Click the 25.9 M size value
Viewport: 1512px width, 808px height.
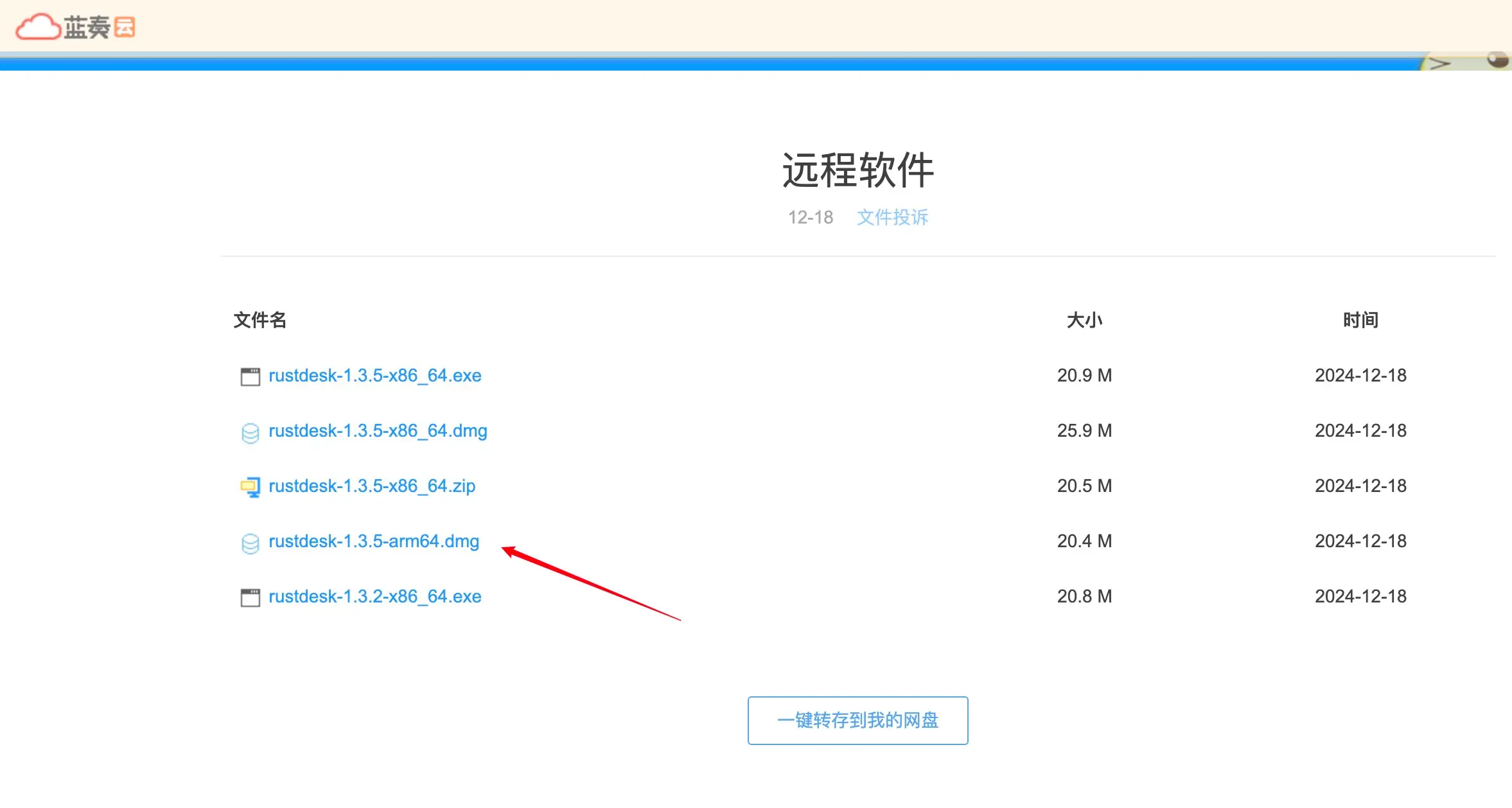click(x=1084, y=431)
